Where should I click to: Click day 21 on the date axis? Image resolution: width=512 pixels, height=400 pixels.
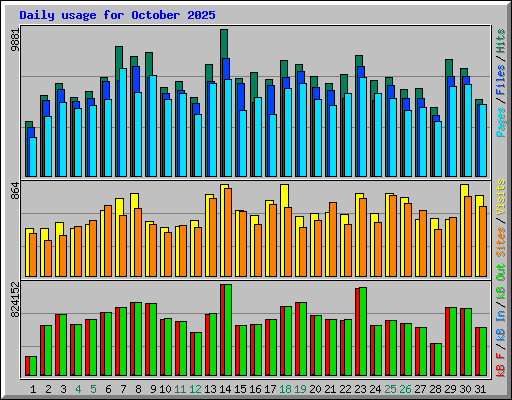pyautogui.click(x=330, y=389)
